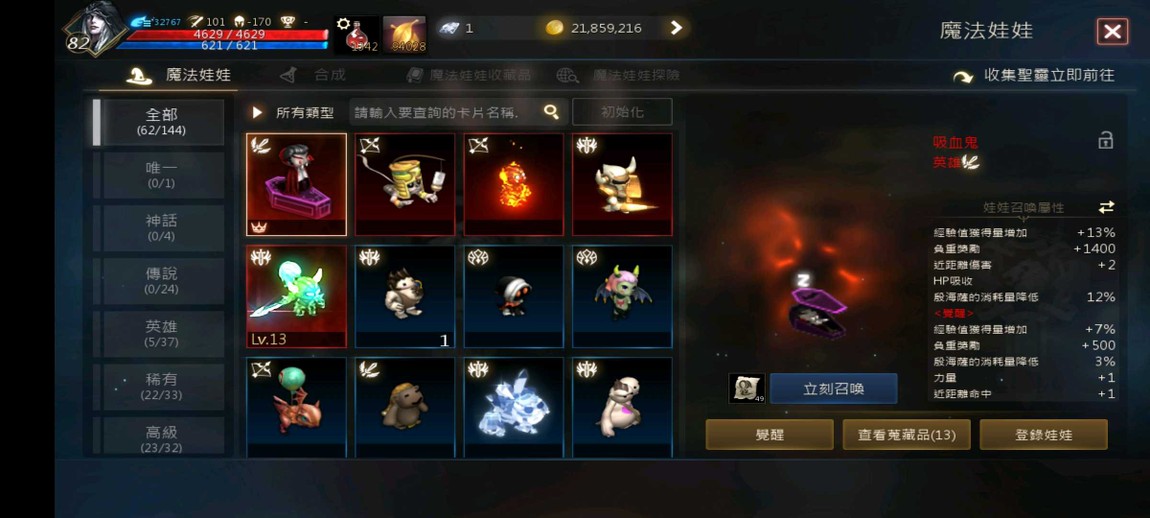Viewport: 1150px width, 518px height.
Task: Select the Lv.13 green ghost doll
Action: pos(296,296)
